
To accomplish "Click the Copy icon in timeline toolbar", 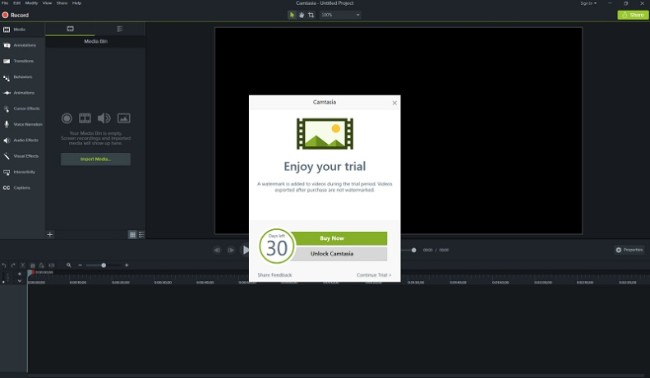I will 32,265.
